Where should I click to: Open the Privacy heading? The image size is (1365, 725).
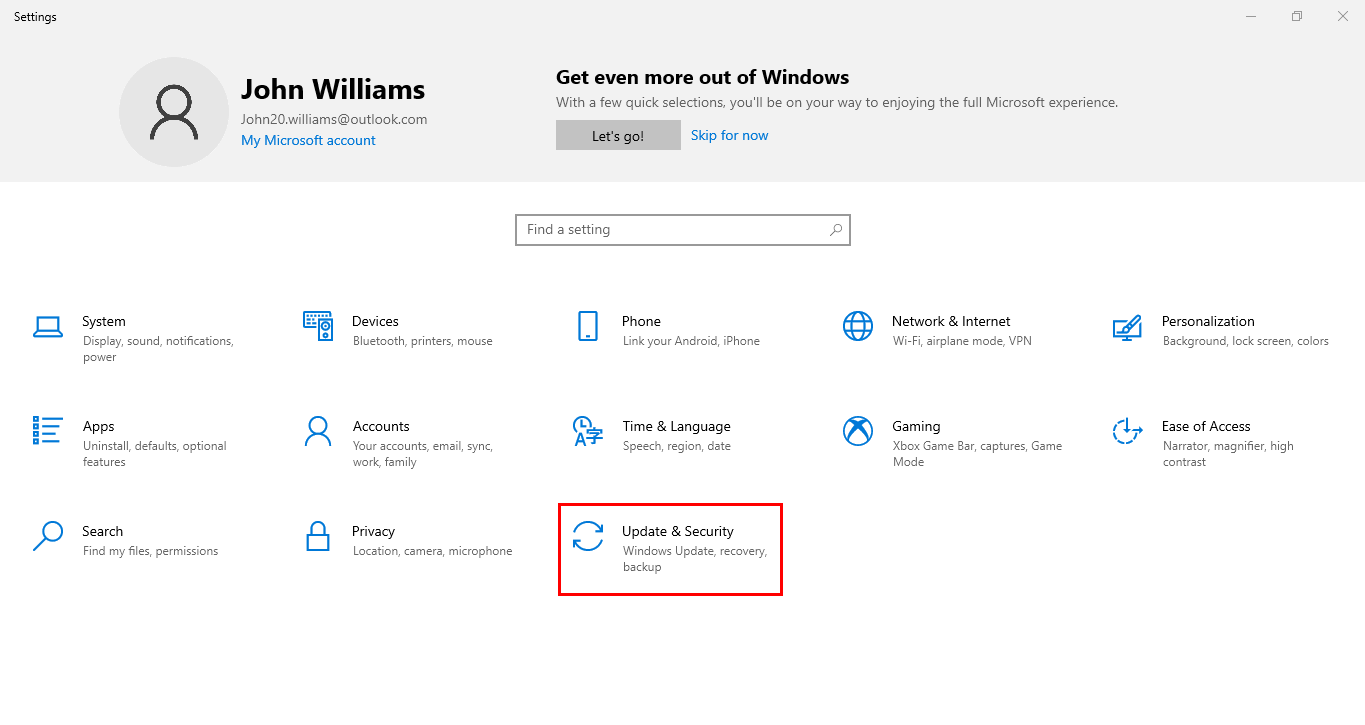373,532
